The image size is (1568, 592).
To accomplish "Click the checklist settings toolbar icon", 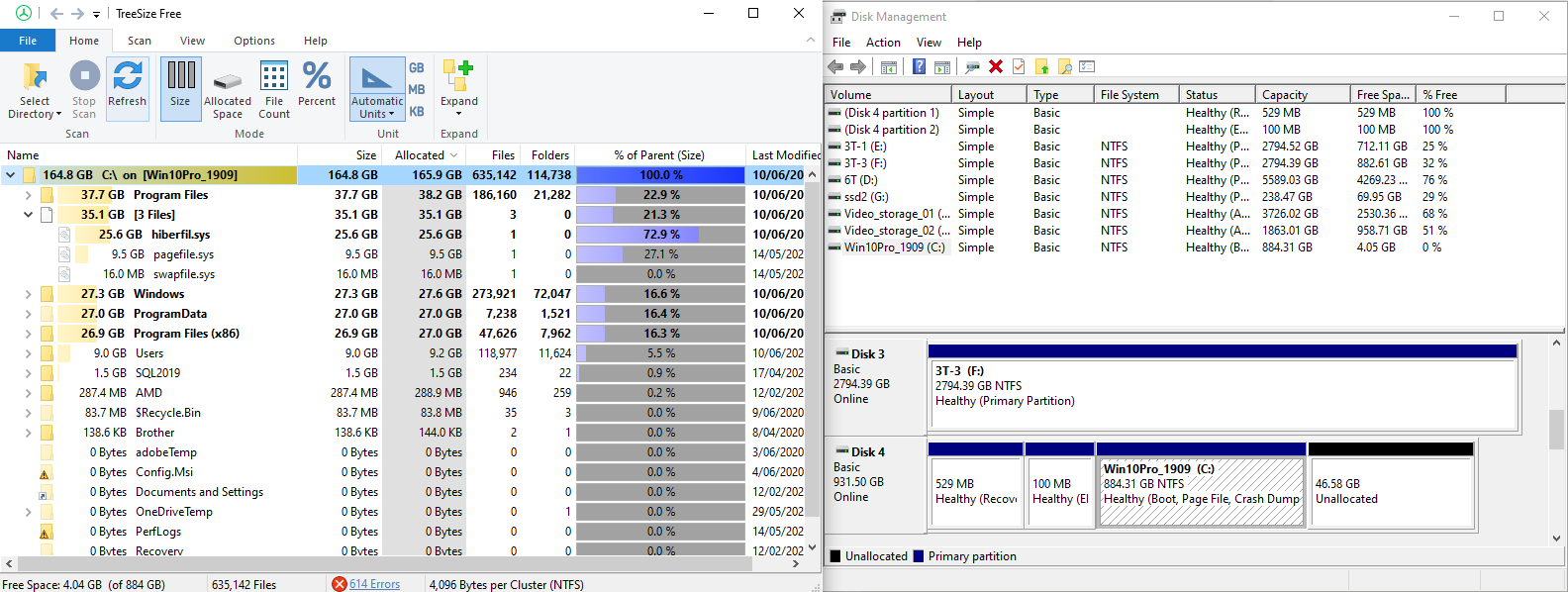I will coord(1087,66).
